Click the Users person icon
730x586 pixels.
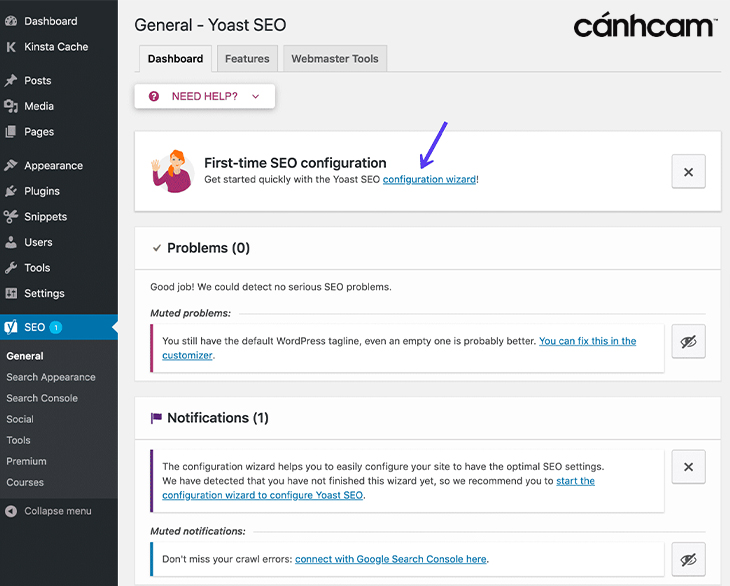11,242
